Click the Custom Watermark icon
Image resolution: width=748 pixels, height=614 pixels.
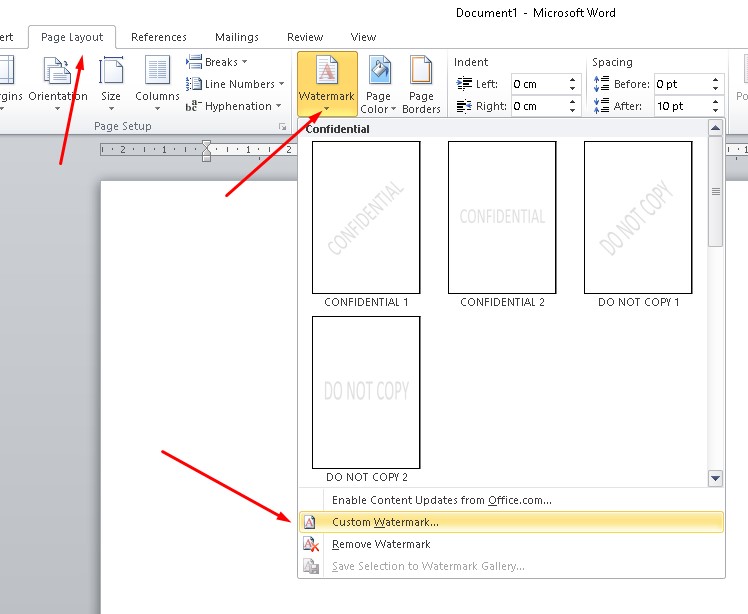pyautogui.click(x=310, y=522)
